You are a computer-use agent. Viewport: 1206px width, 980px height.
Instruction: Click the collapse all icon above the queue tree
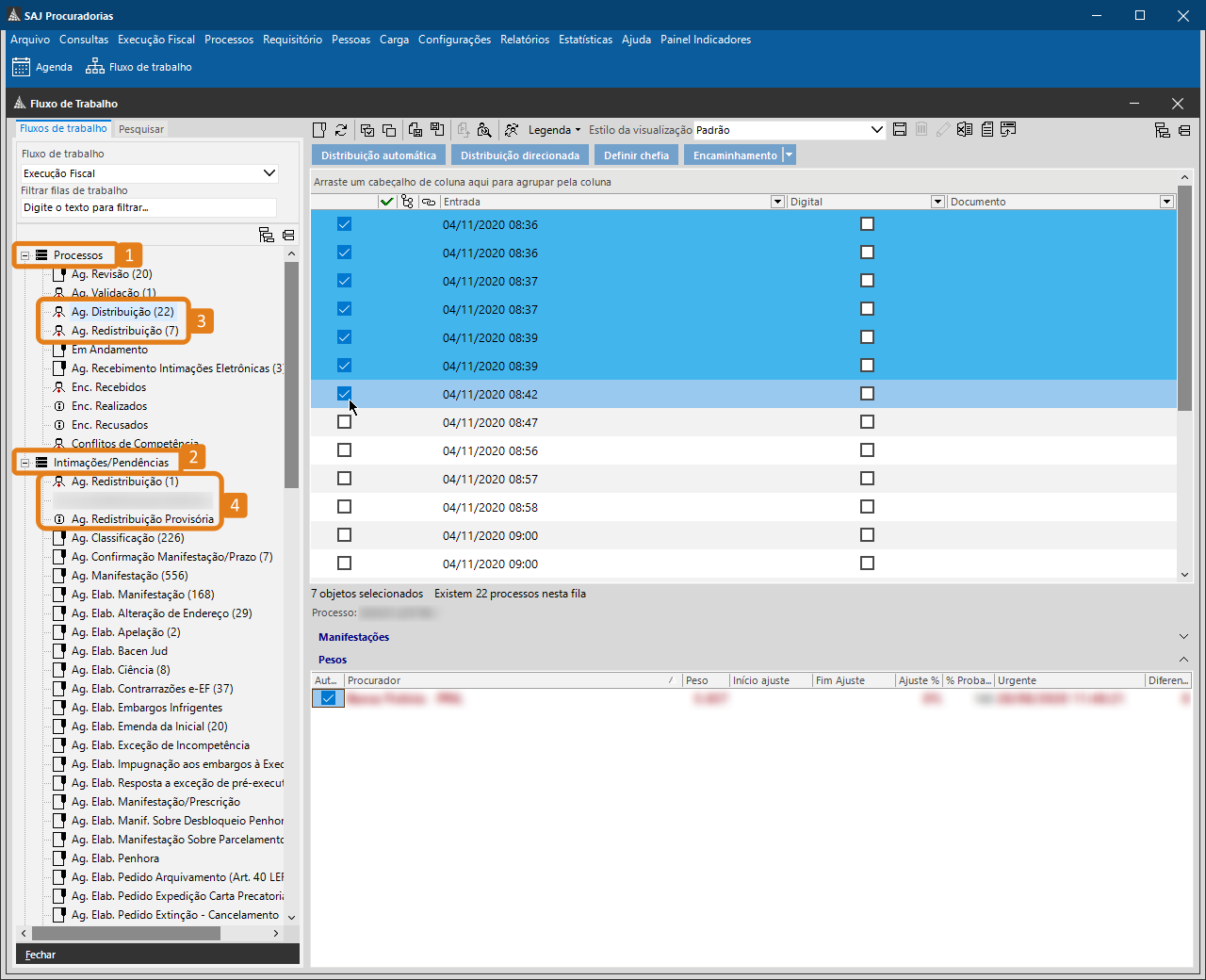(288, 235)
